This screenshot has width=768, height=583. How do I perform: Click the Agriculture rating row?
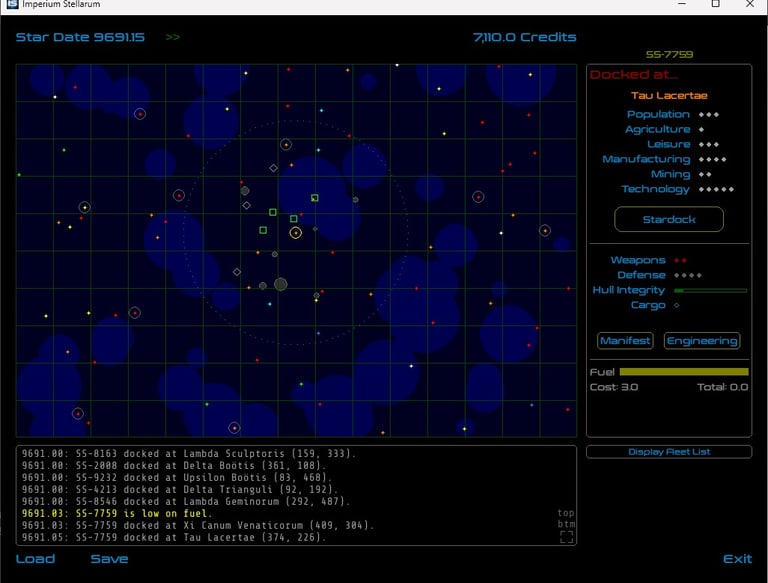pos(664,129)
